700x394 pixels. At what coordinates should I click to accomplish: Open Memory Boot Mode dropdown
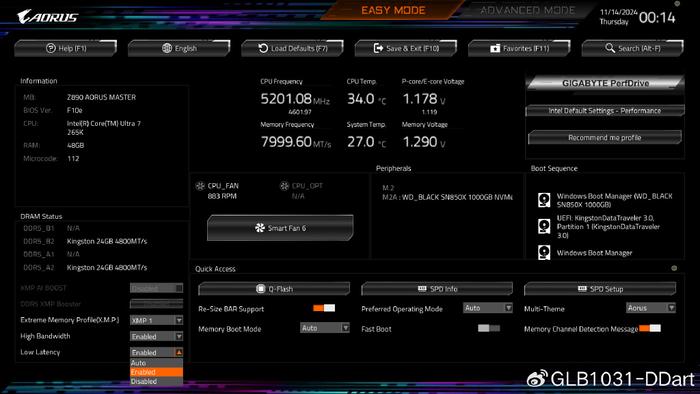[x=325, y=328]
